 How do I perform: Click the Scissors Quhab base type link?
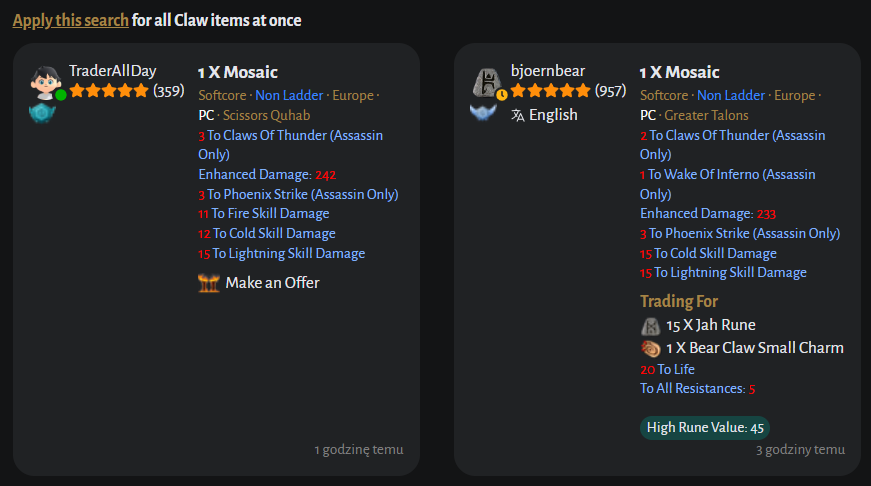[x=266, y=116]
